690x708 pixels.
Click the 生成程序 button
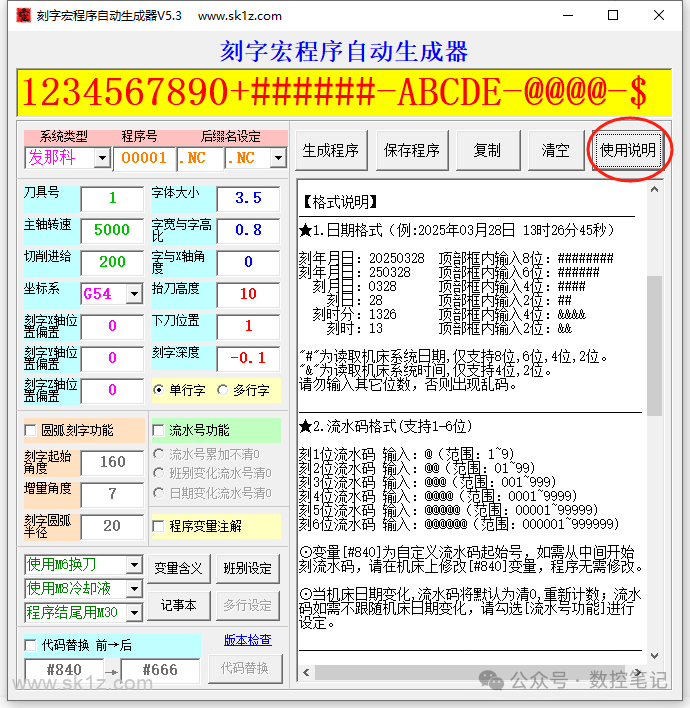(x=331, y=150)
